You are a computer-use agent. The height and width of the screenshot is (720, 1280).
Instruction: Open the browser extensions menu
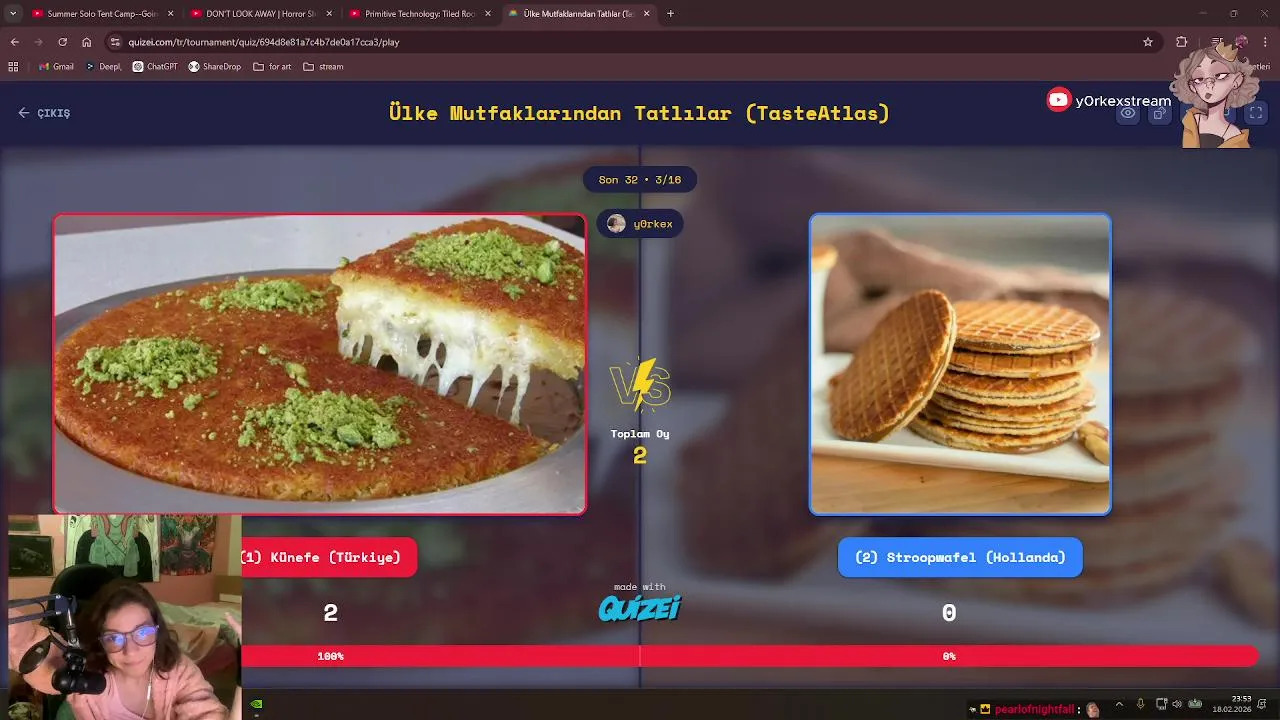(x=1182, y=42)
